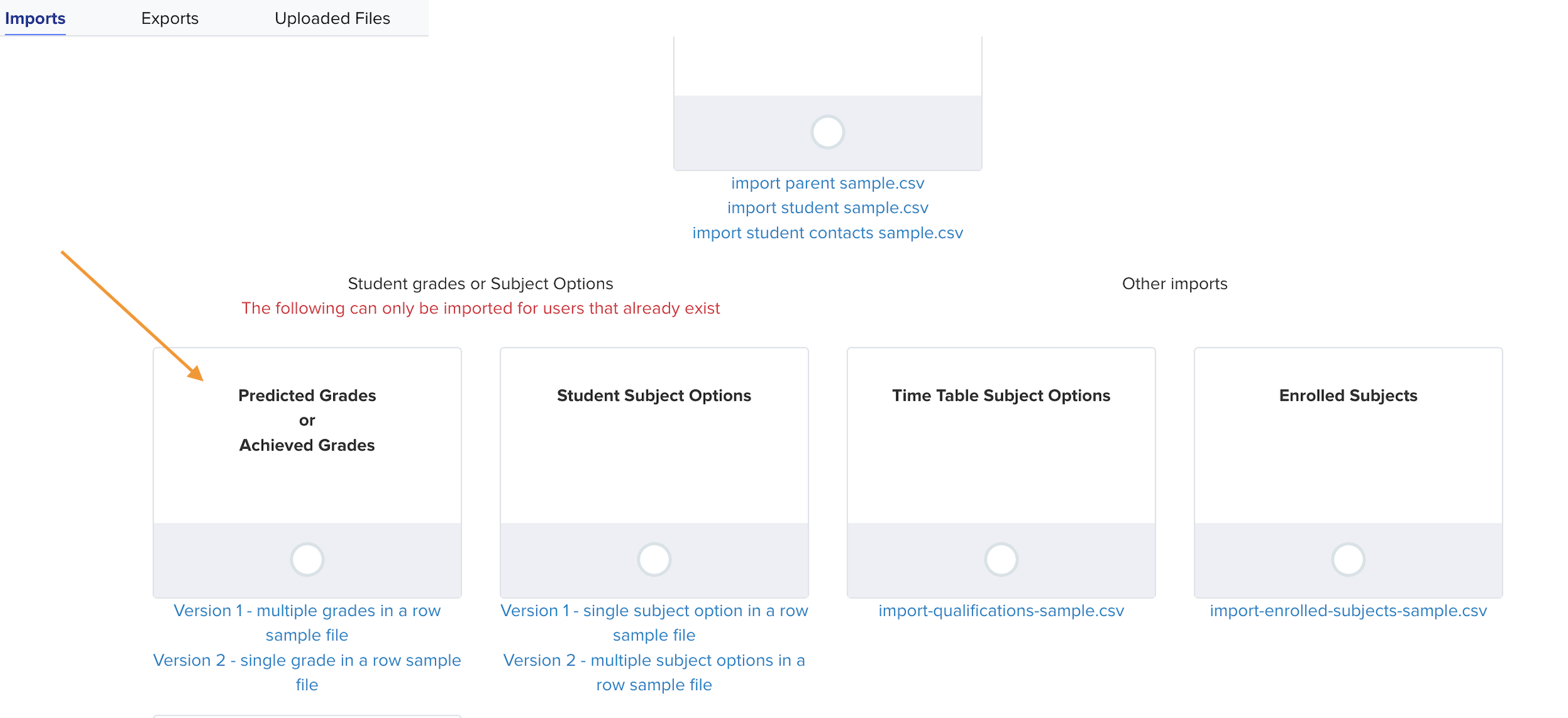Select the Time Table Subject Options radio button
The image size is (1568, 718).
tap(1001, 560)
